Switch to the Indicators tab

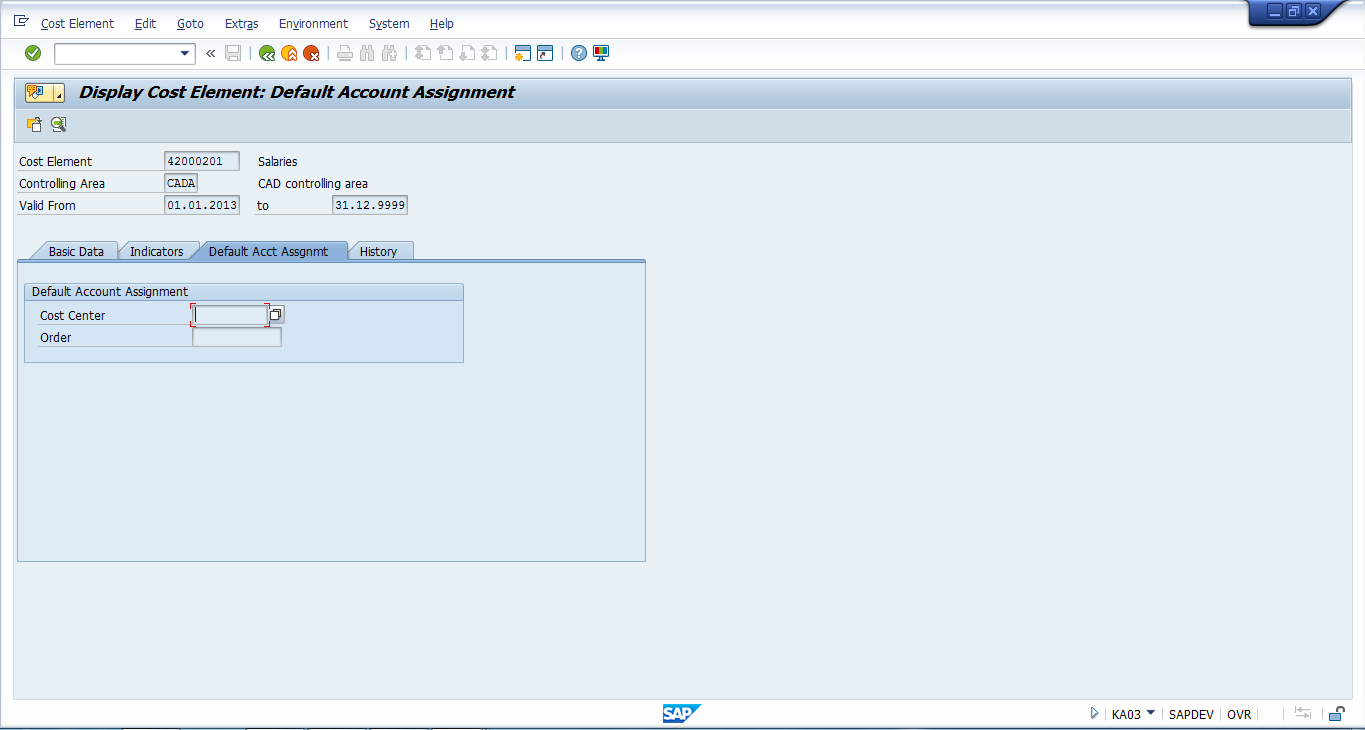click(156, 251)
